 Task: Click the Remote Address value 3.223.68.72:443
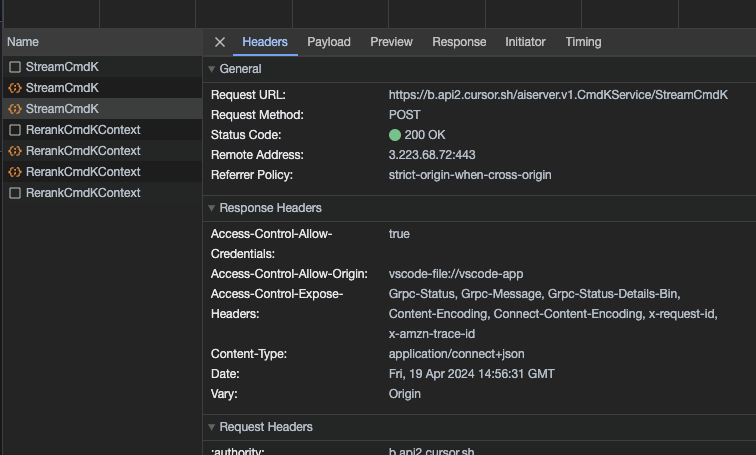[x=432, y=155]
